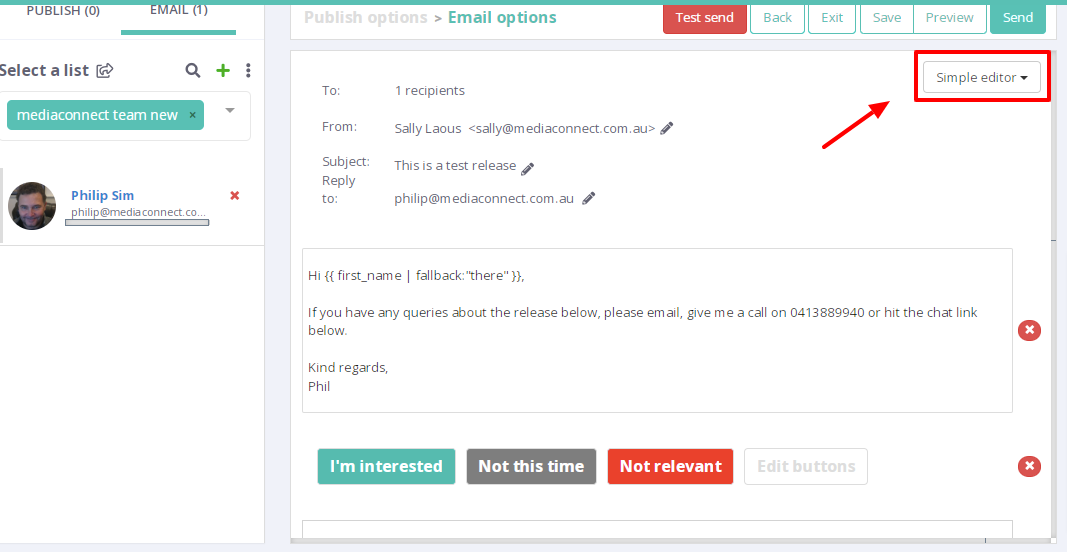
Task: Edit the Reply to address with the pencil icon
Action: point(589,198)
